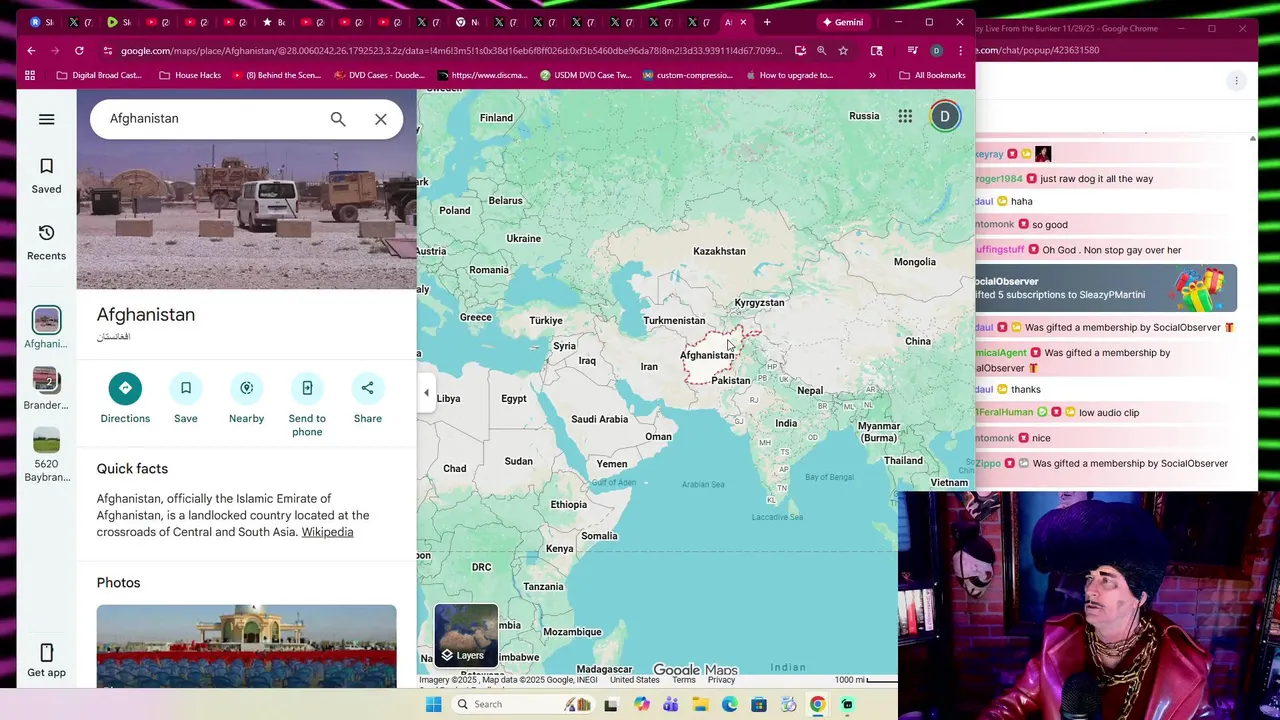Open the Wikipedia link in Quick facts

[327, 532]
